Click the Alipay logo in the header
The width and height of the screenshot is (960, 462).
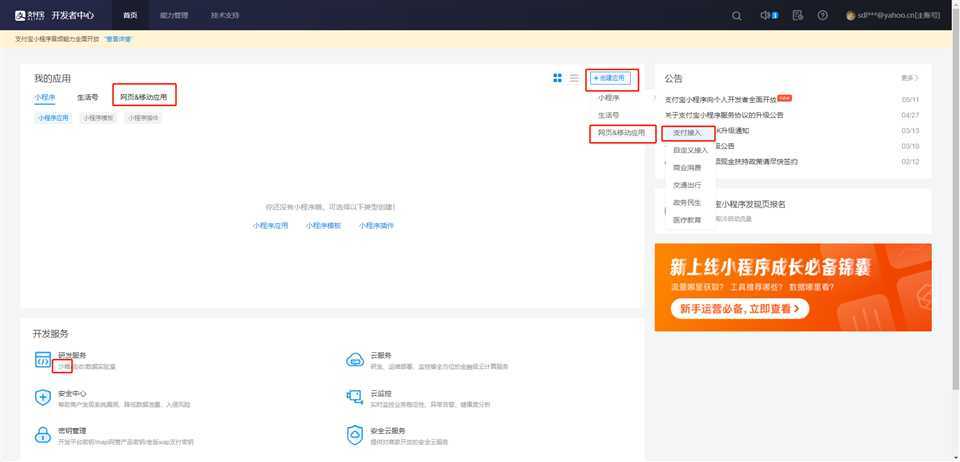tap(29, 15)
